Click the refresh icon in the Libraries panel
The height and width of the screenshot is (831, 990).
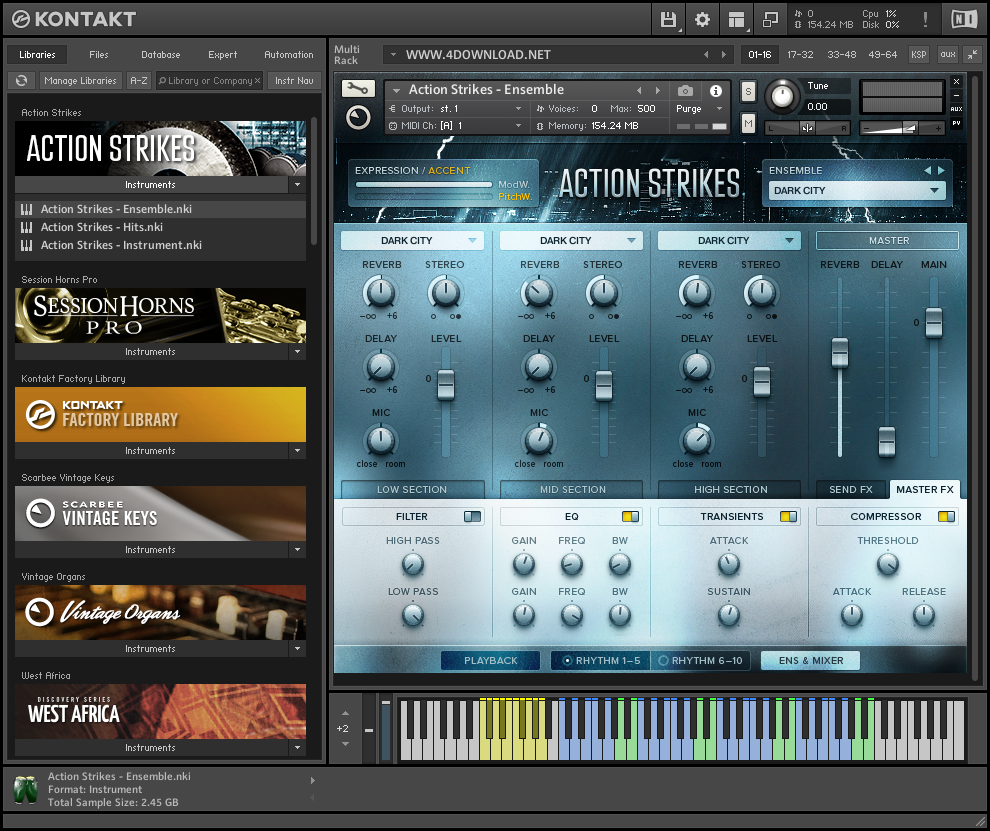pos(21,80)
